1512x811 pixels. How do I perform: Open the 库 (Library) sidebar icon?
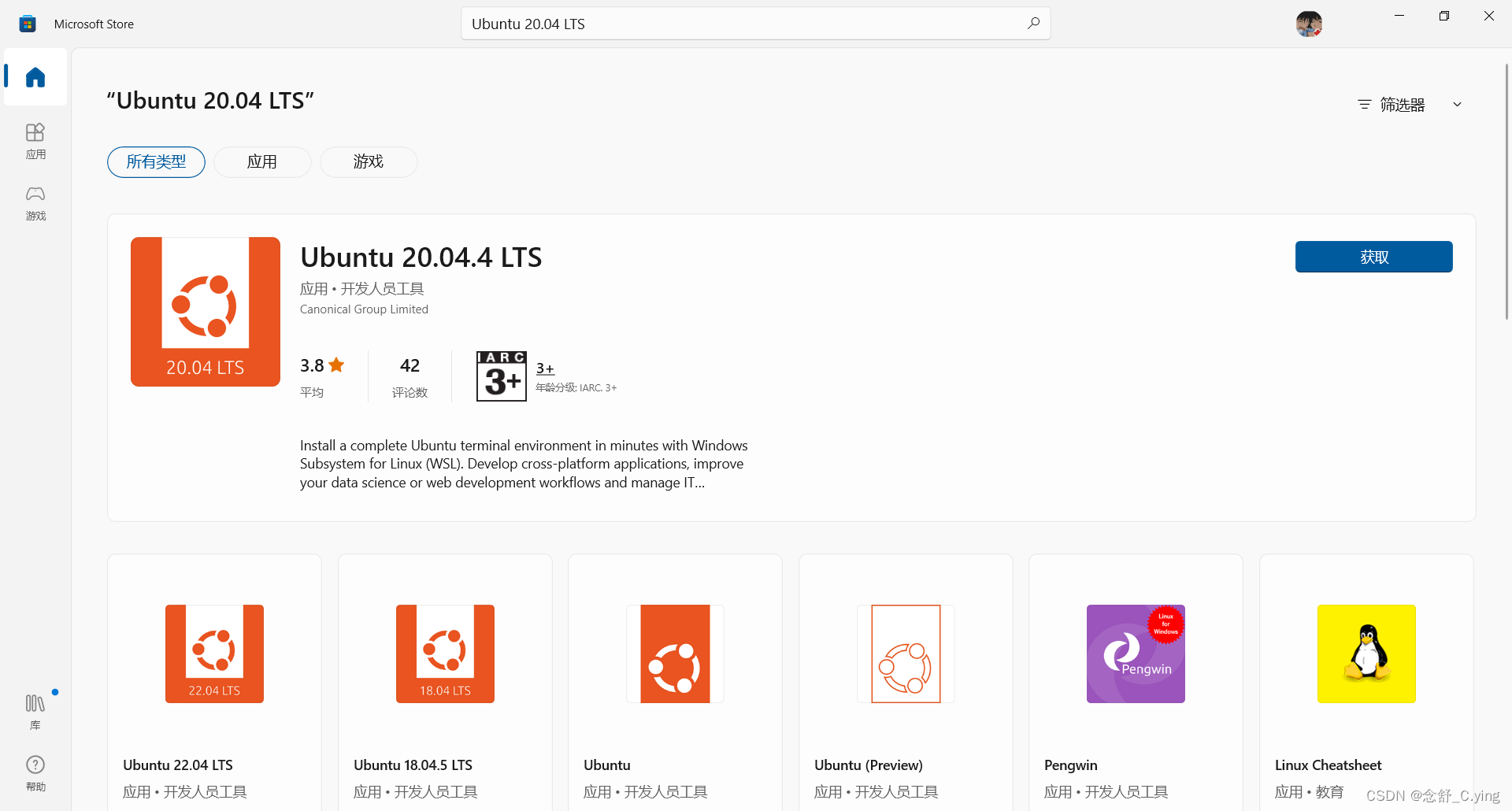point(35,711)
